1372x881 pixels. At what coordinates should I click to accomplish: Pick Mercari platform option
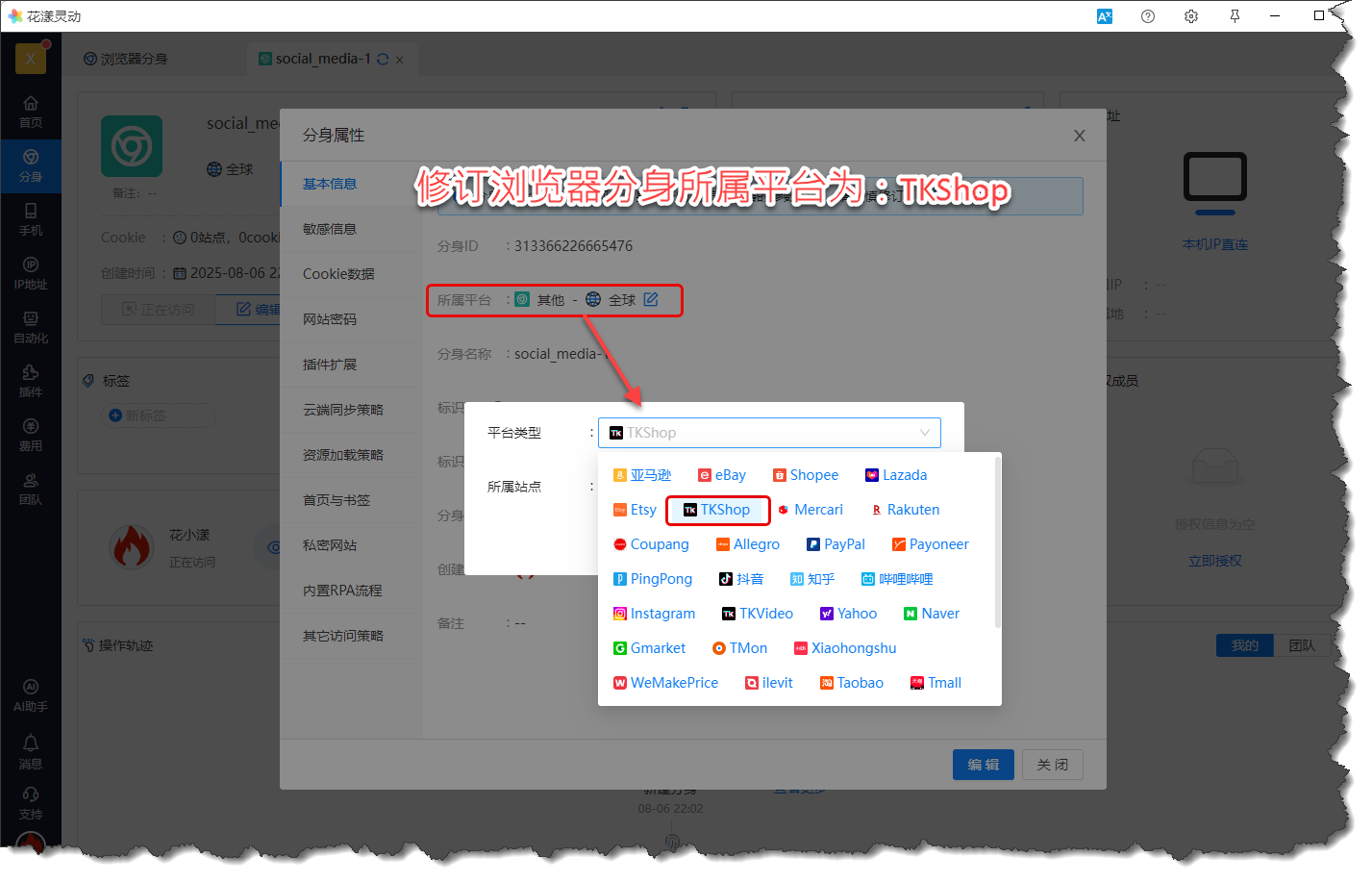(x=811, y=510)
